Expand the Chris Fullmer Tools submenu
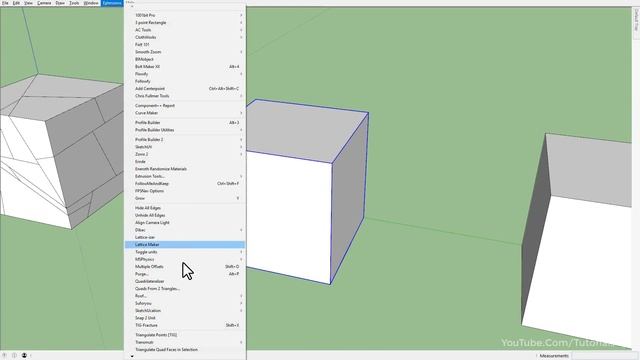 tap(184, 96)
